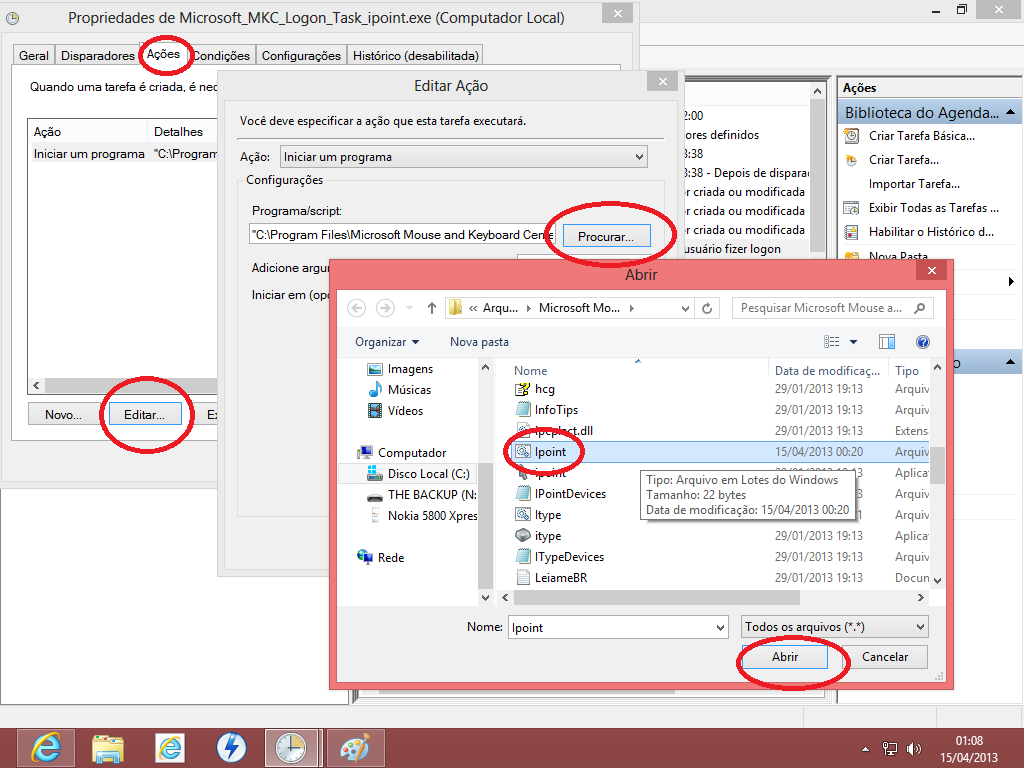Go up one folder level in Abrir dialog
1024x768 pixels.
(432, 308)
